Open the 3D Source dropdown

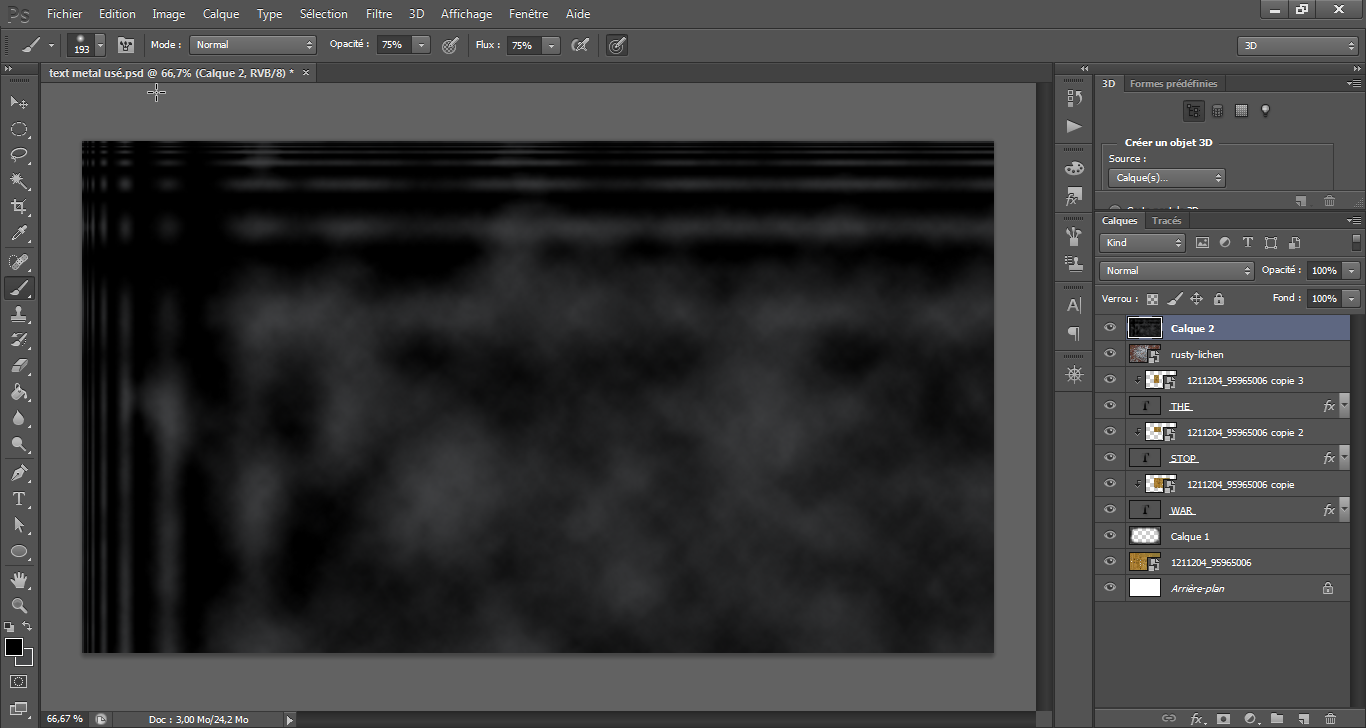[x=1166, y=177]
